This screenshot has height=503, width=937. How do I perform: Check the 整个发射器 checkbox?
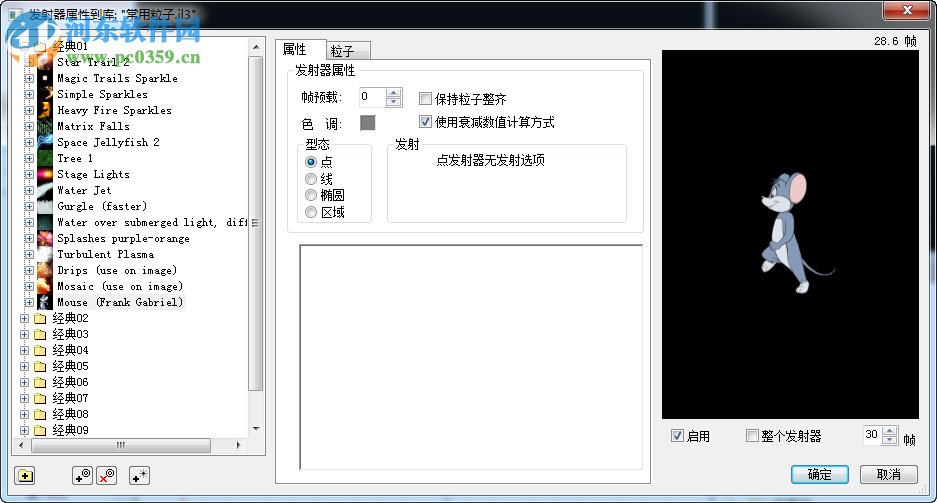click(752, 435)
